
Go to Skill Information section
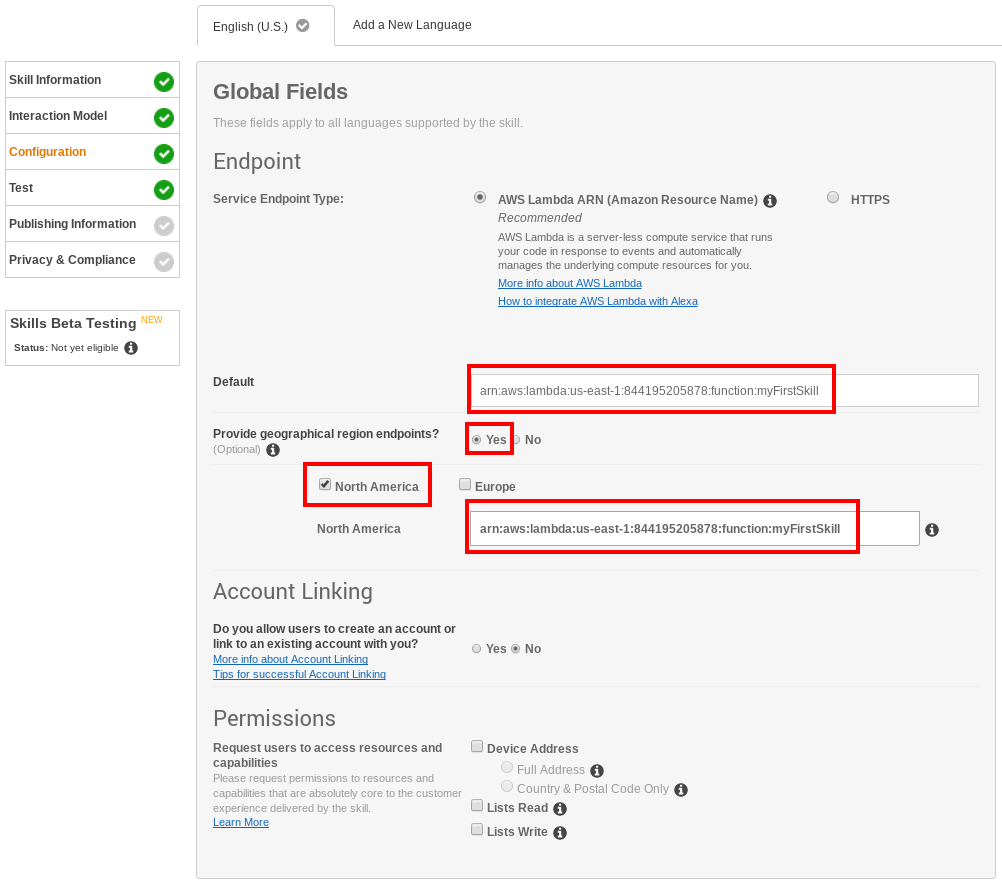[92, 80]
